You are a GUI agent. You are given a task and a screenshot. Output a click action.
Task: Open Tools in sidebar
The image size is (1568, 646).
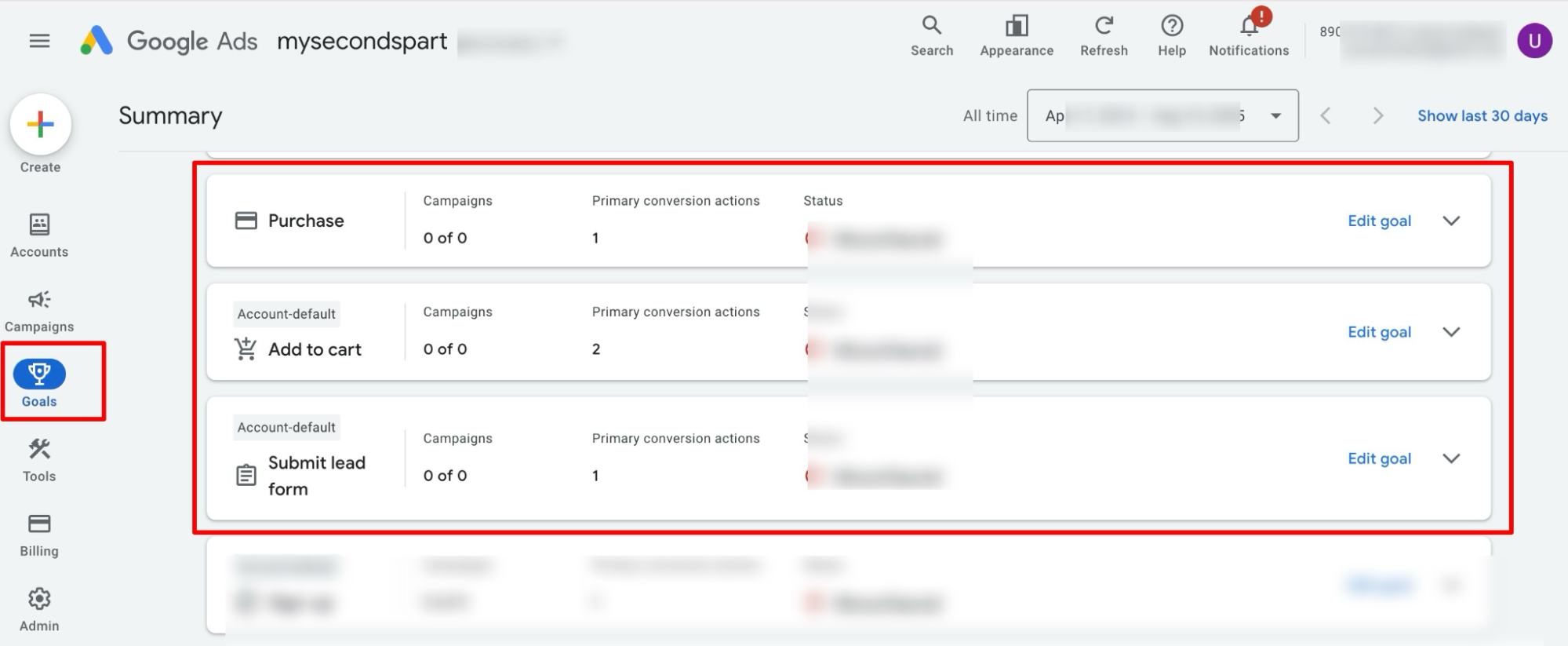click(x=39, y=460)
